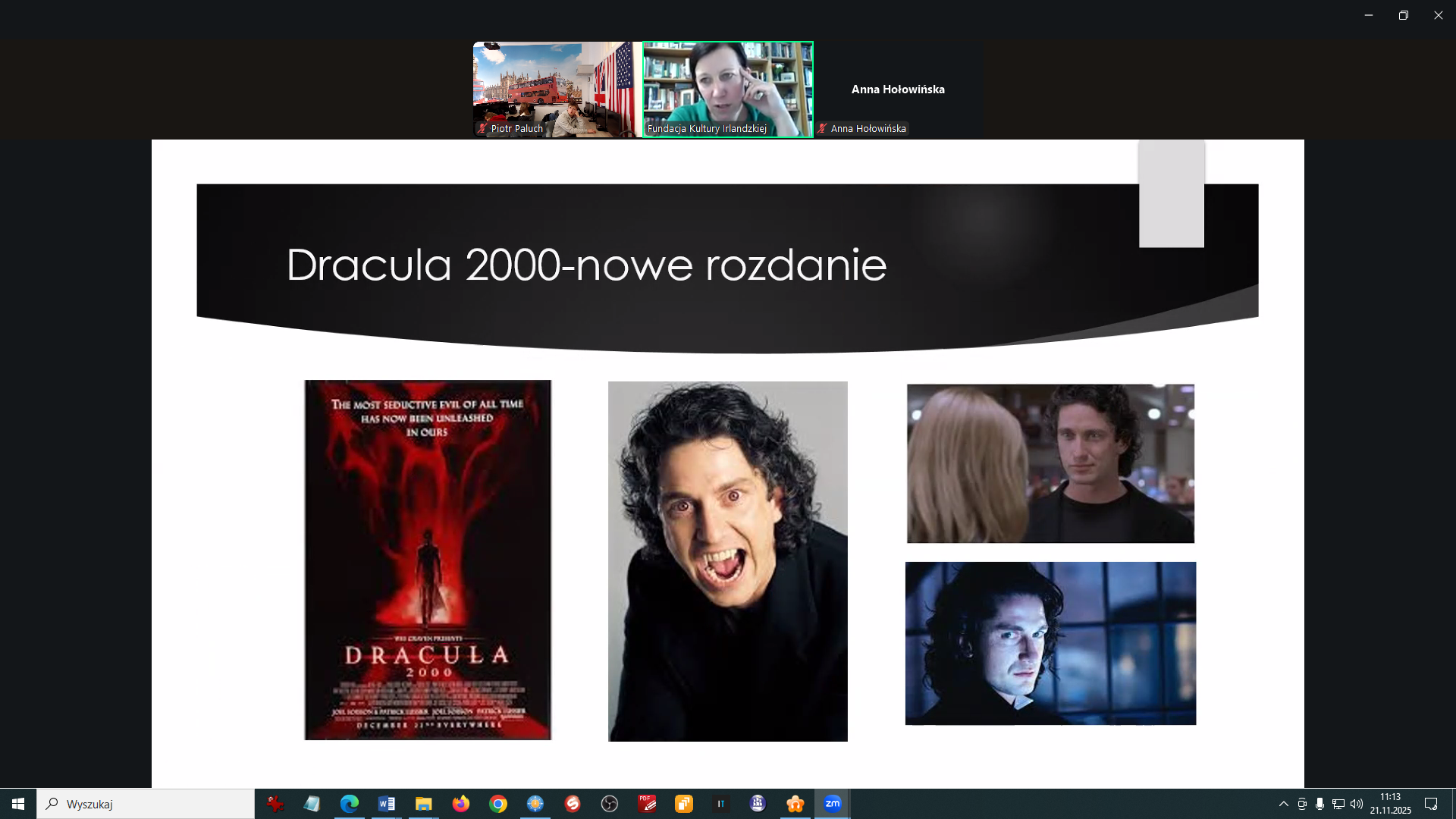Screen dimensions: 1456x819
Task: Click the microphone tray icon
Action: [x=1320, y=804]
